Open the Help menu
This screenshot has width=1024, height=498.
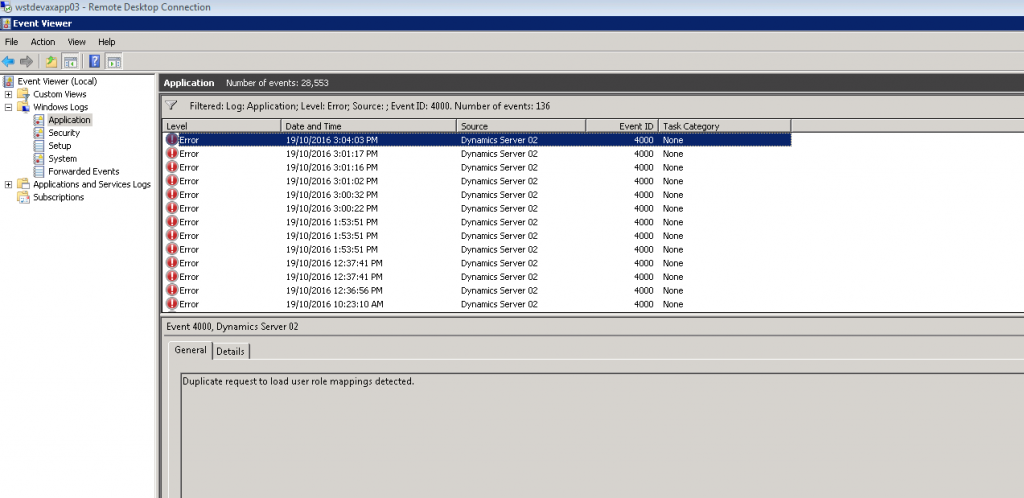click(106, 42)
